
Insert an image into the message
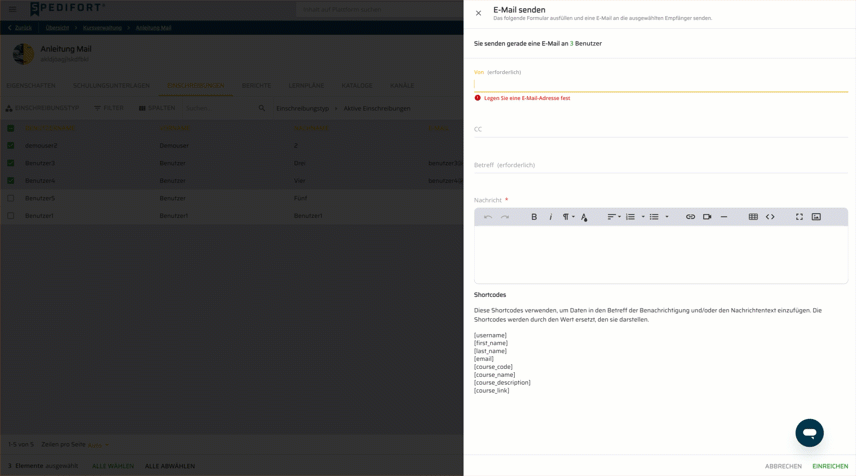pyautogui.click(x=816, y=217)
